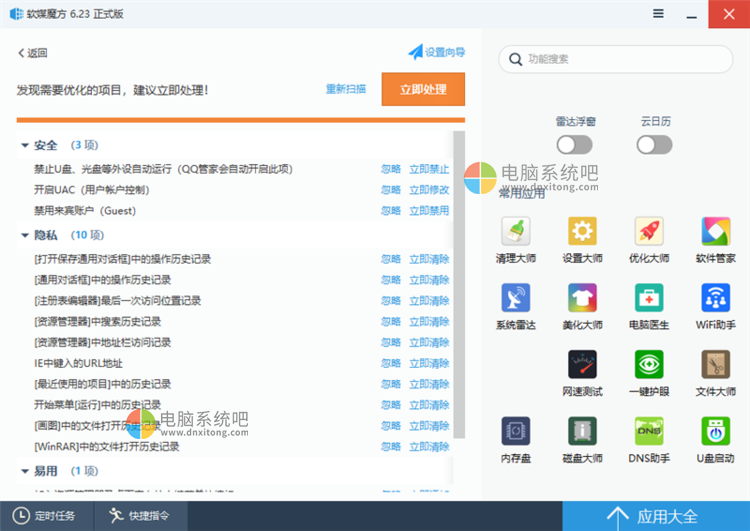
Task: Collapse the 安全 (3 项) section
Action: [x=25, y=145]
